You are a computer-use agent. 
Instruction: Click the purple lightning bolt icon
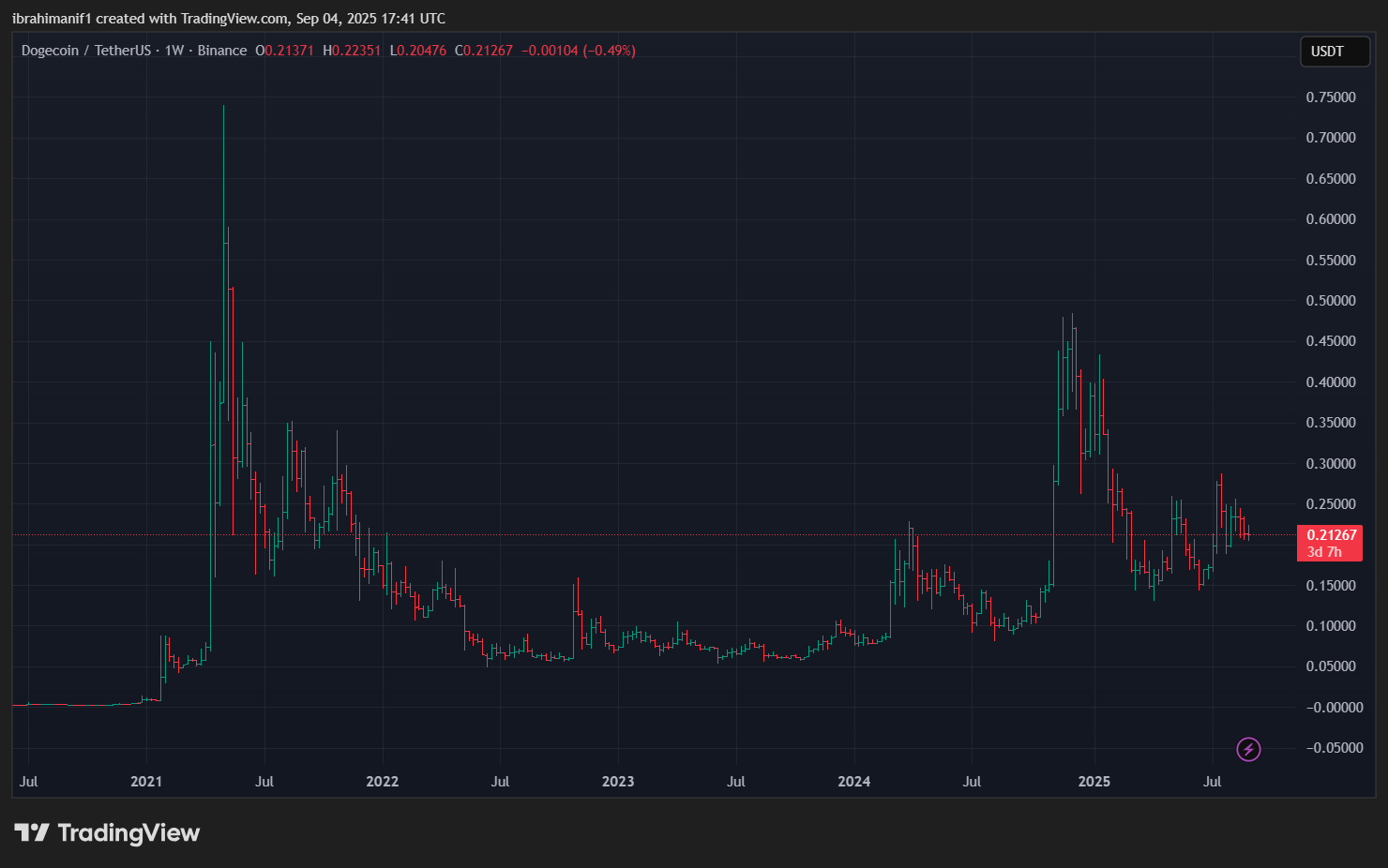(x=1248, y=749)
